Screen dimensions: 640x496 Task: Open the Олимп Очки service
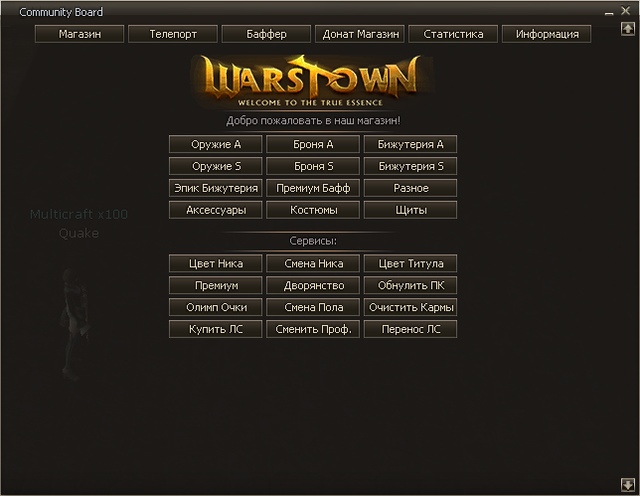[x=216, y=307]
